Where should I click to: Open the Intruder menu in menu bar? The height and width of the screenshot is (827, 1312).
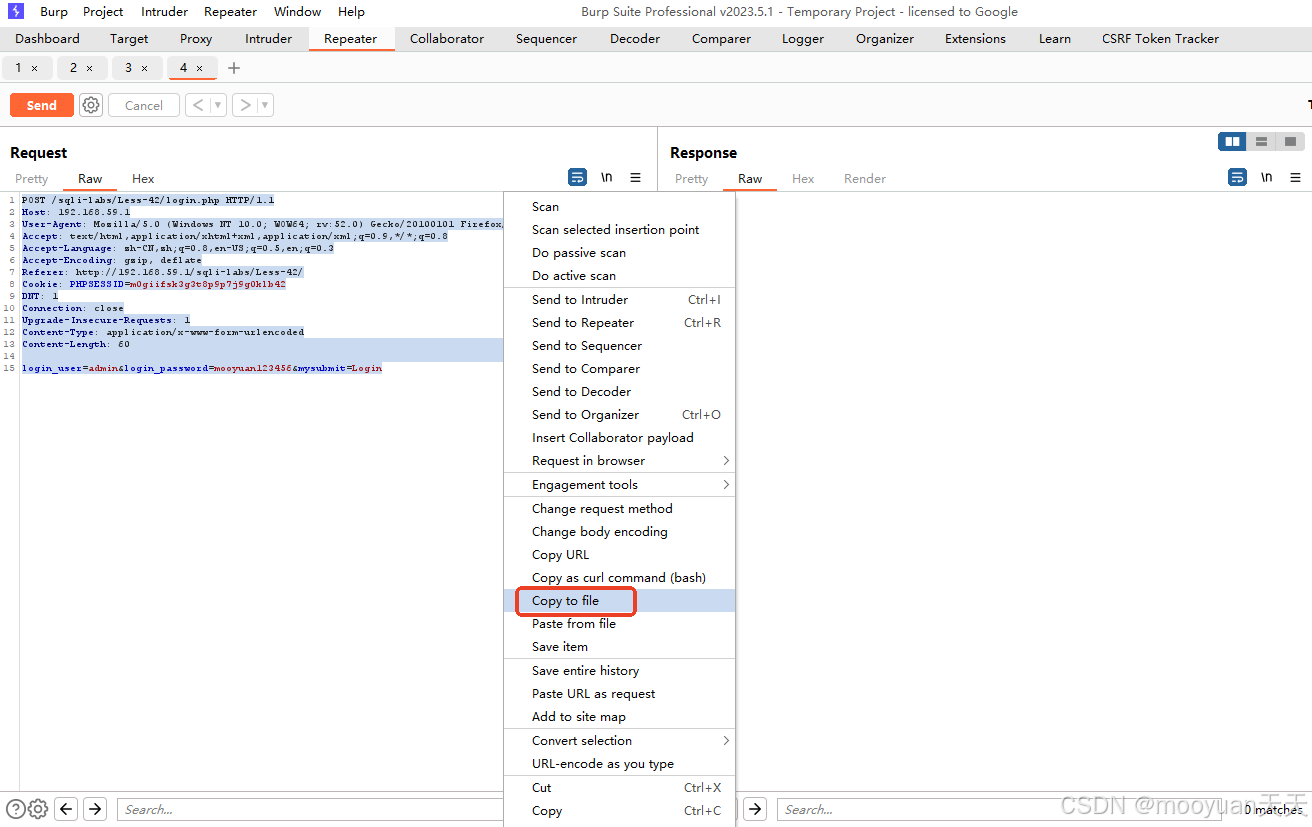pos(164,12)
